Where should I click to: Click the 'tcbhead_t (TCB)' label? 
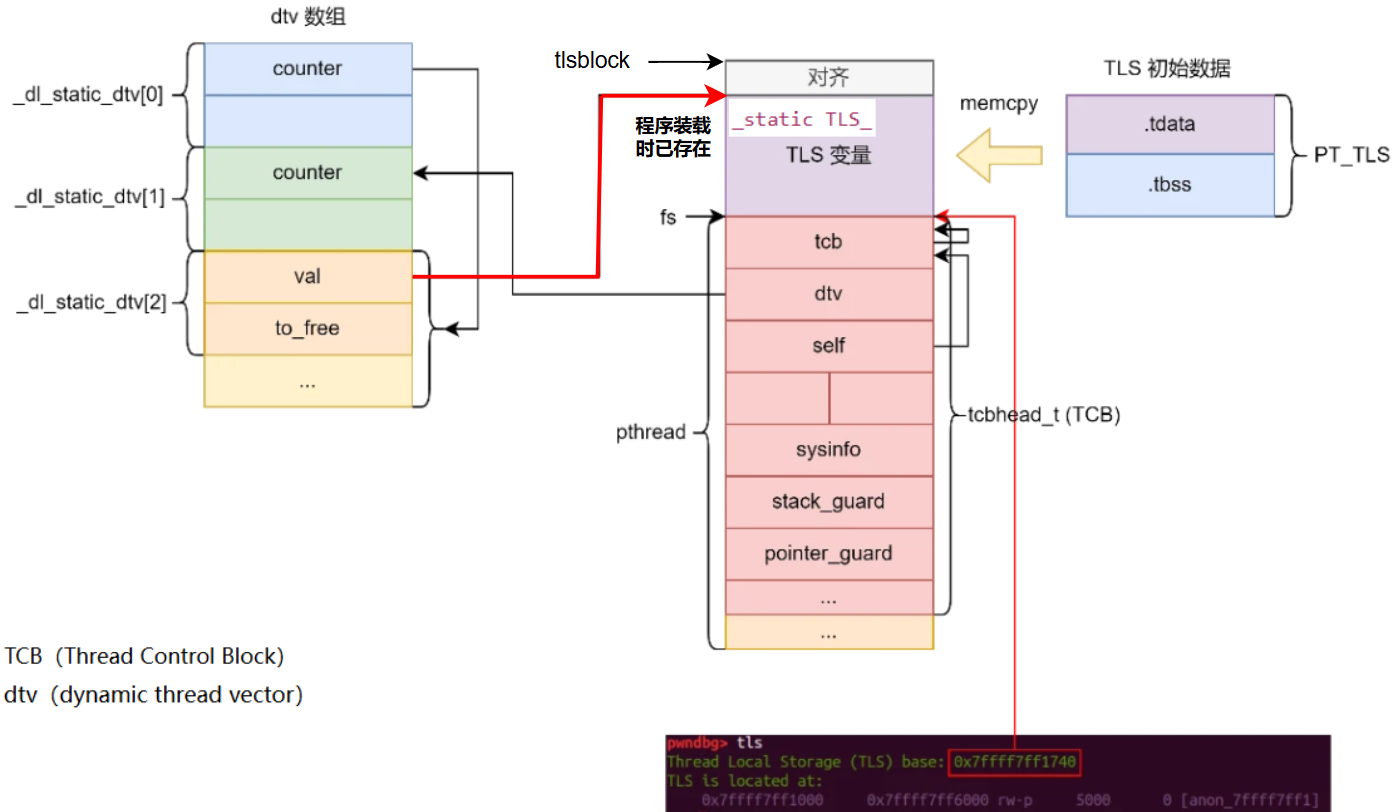pos(1044,415)
